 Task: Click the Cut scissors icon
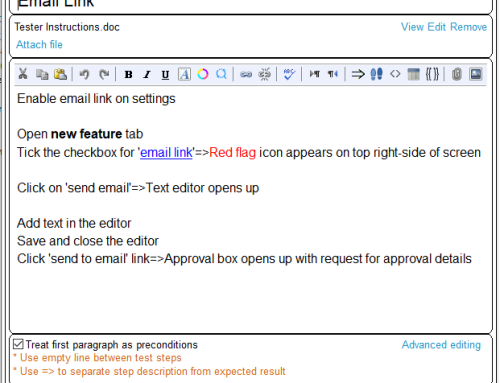tap(23, 74)
